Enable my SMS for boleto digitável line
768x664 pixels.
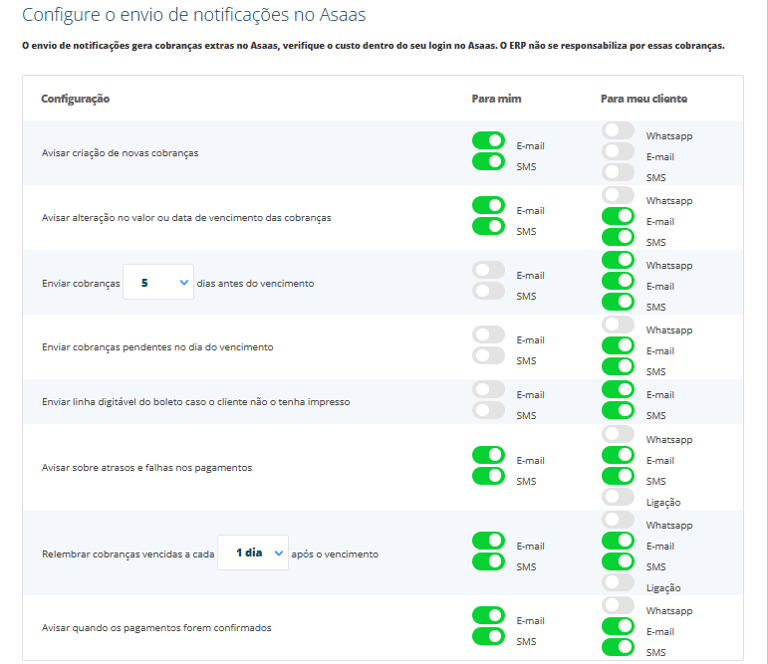[x=488, y=410]
